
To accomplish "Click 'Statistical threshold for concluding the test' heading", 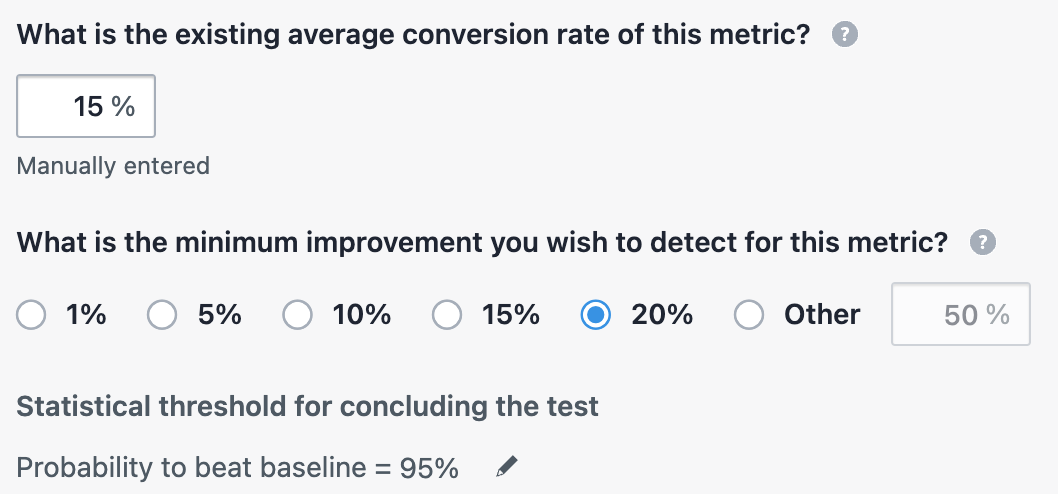I will [308, 407].
